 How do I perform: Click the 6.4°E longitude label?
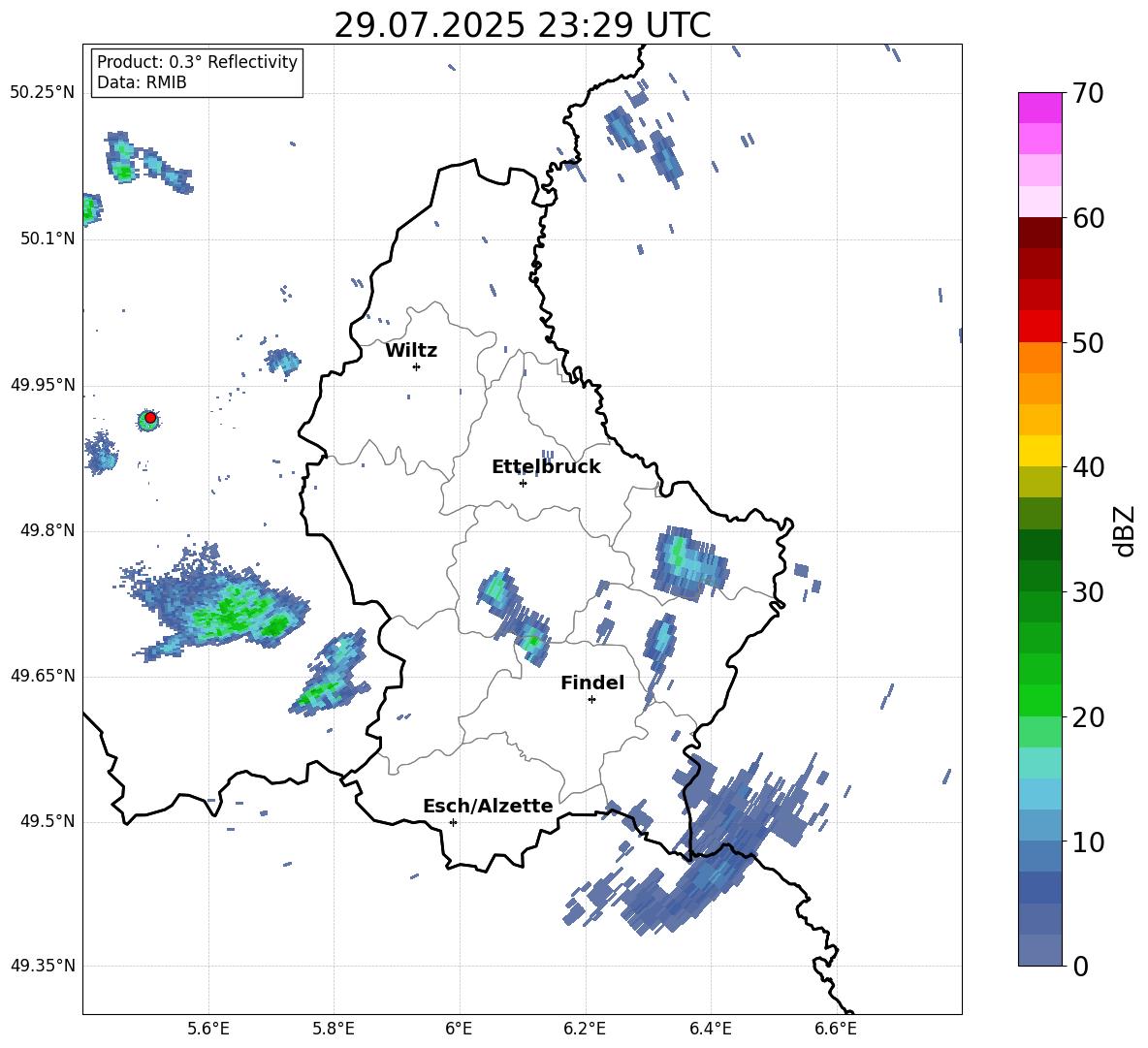click(x=710, y=1029)
